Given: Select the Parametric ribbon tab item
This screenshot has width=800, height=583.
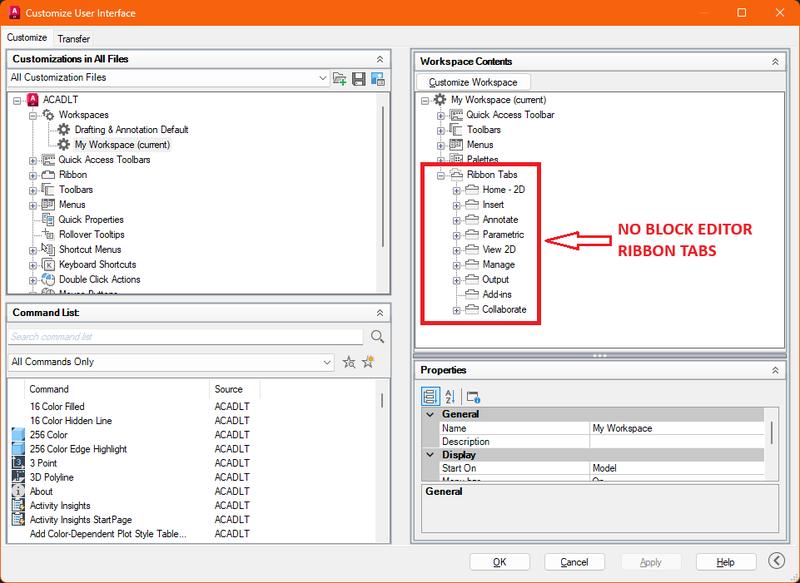Looking at the screenshot, I should point(503,235).
